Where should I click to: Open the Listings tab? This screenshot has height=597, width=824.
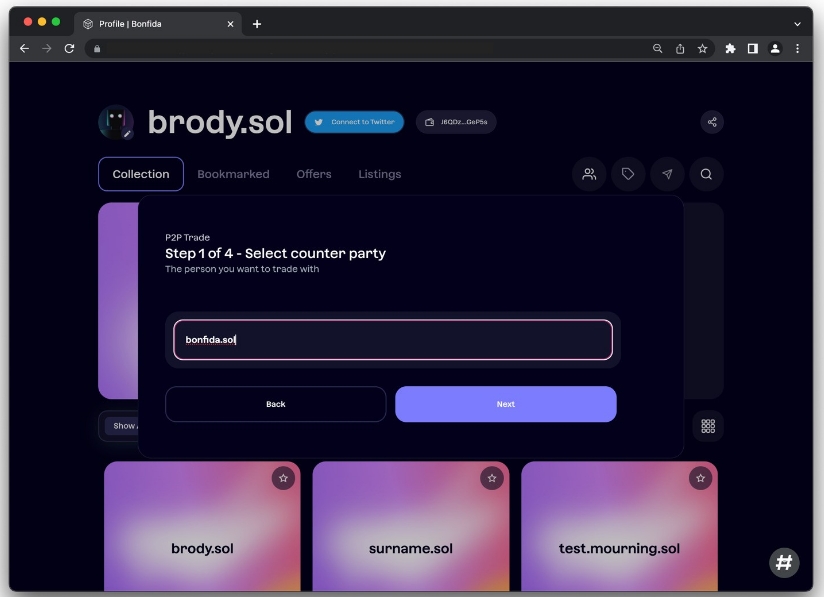[x=379, y=174]
